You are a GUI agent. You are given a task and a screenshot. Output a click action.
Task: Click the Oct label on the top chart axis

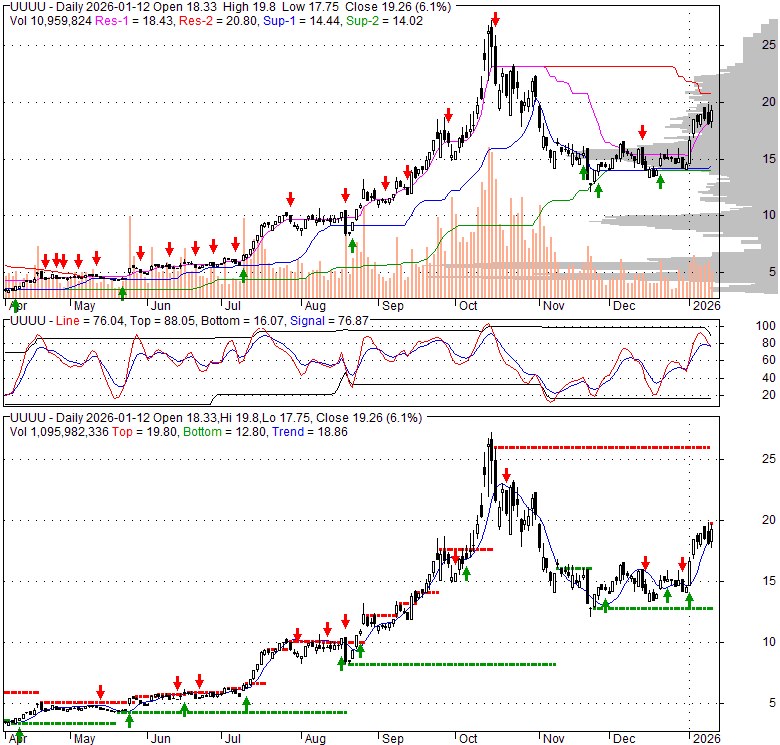click(468, 305)
